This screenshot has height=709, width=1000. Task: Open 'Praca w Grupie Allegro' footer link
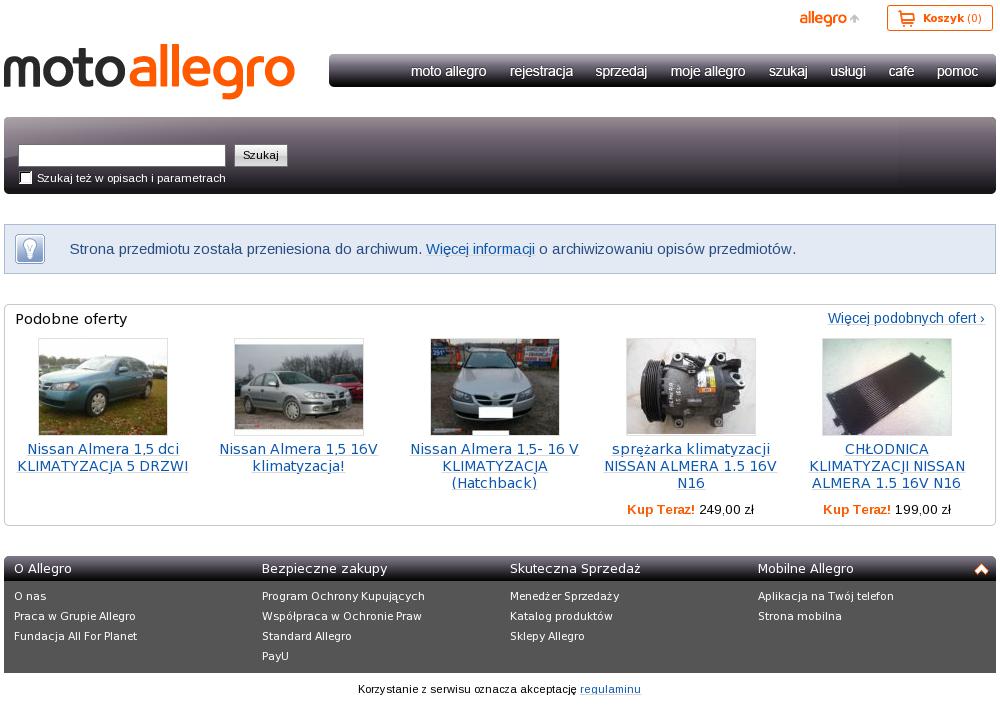[x=75, y=617]
